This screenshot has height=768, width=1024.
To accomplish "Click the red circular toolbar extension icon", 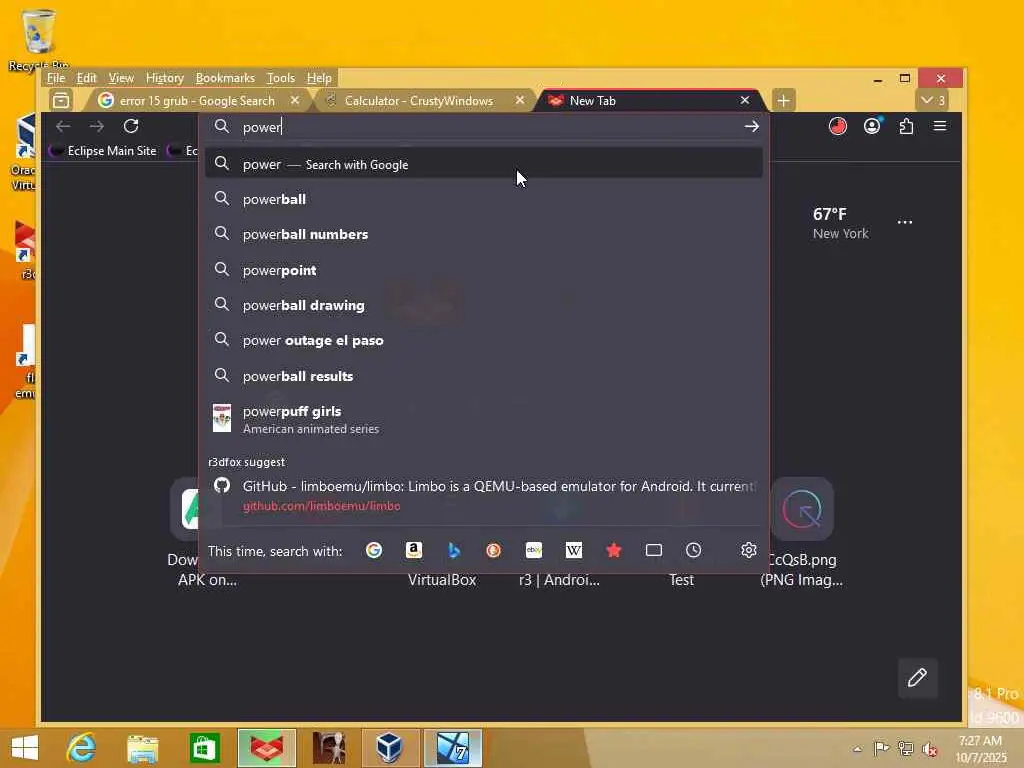I will coord(838,125).
